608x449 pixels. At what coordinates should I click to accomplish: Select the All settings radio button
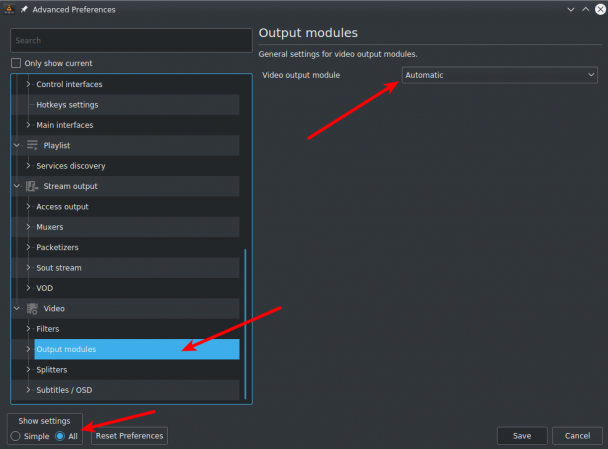coord(60,436)
